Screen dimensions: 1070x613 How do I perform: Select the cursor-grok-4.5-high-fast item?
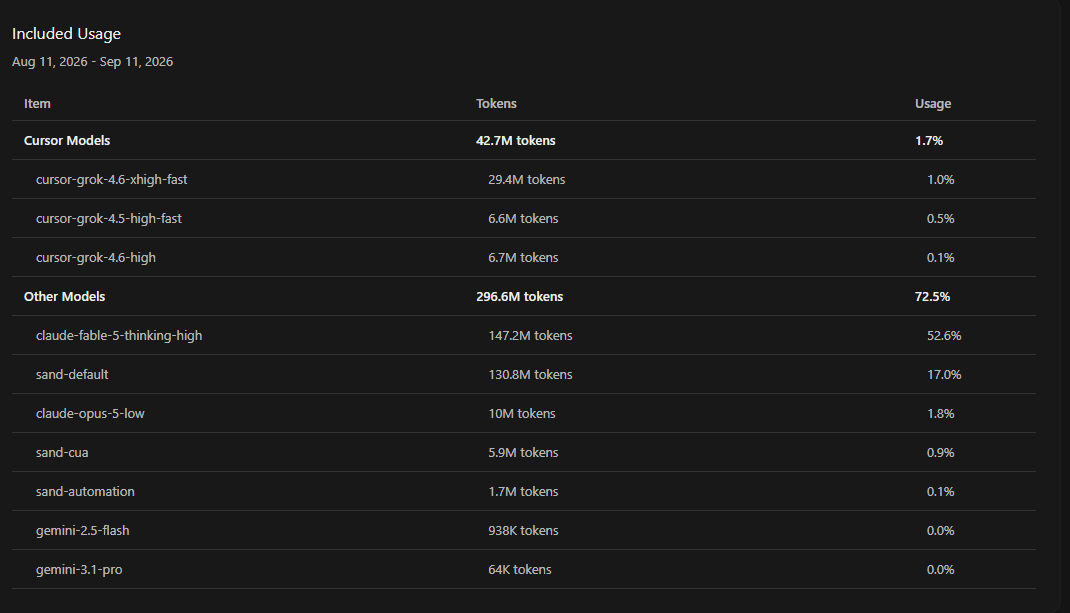523,218
